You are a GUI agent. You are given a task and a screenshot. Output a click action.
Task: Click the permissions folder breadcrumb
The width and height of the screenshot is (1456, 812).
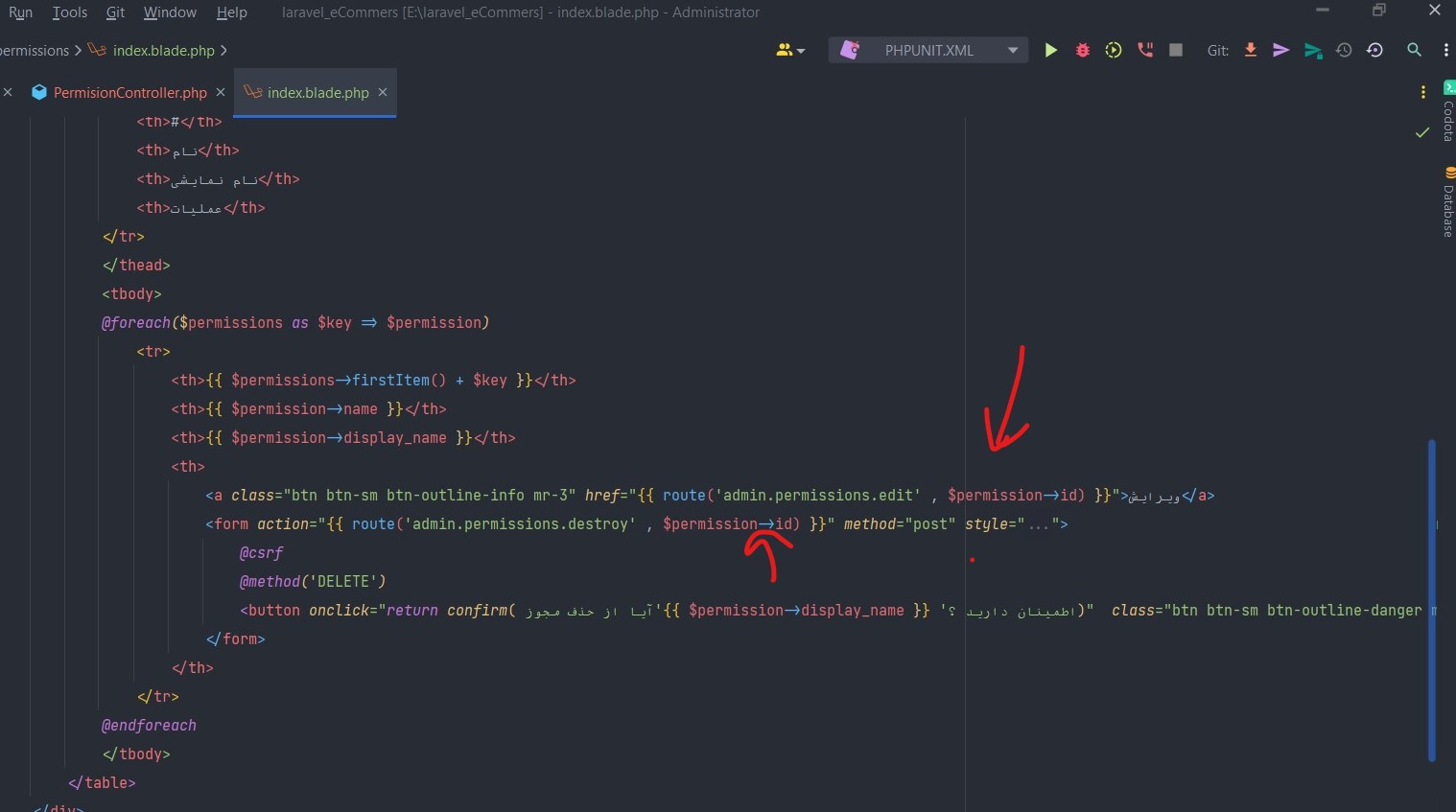click(x=35, y=50)
